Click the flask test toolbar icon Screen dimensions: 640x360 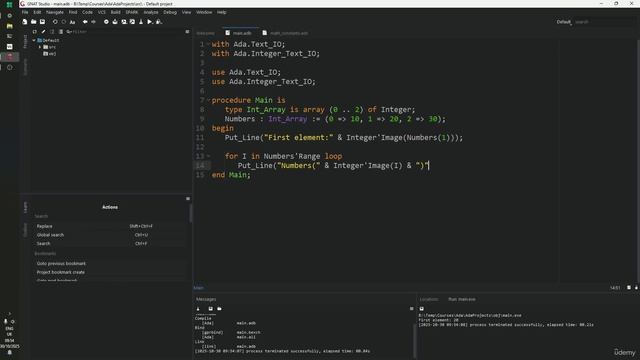tap(141, 22)
